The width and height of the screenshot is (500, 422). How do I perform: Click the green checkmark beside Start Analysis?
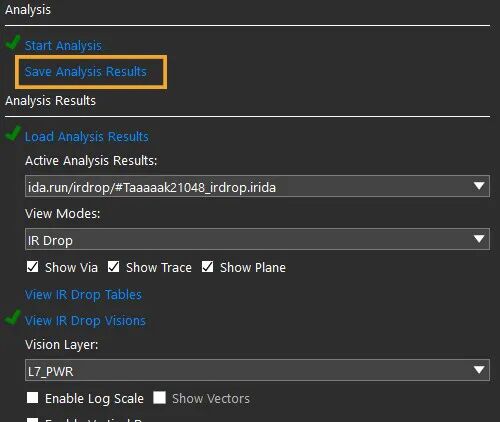click(13, 43)
